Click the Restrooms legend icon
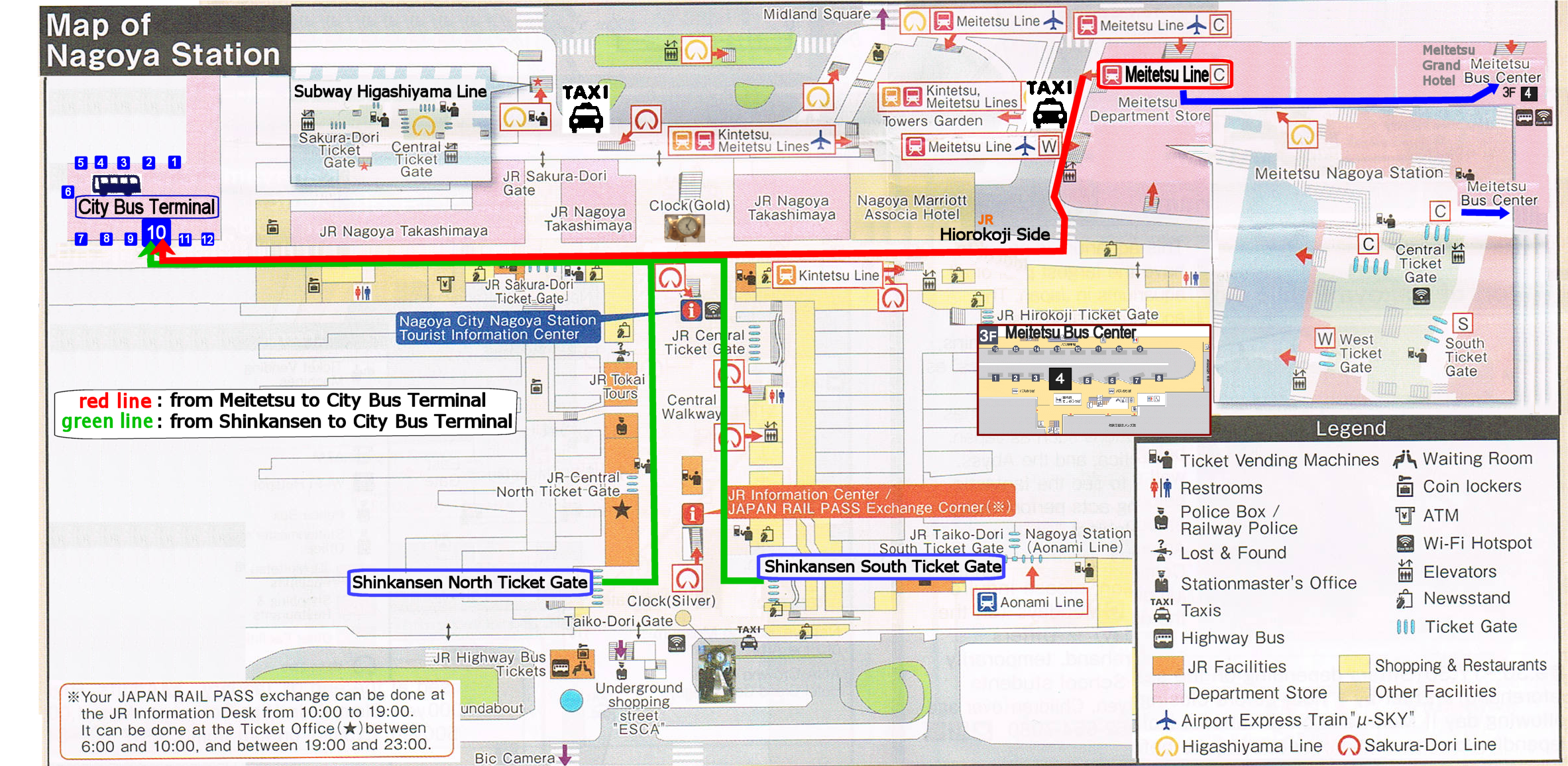Image resolution: width=1568 pixels, height=766 pixels. tap(1160, 488)
